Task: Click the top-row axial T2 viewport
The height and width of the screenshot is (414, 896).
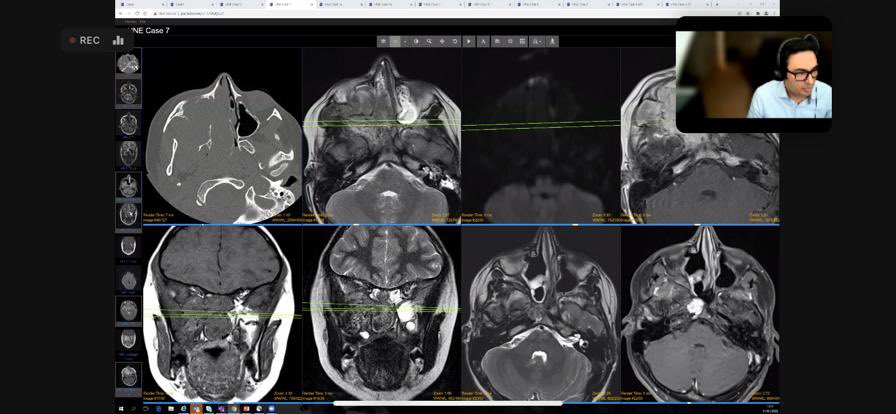Action: pos(382,136)
